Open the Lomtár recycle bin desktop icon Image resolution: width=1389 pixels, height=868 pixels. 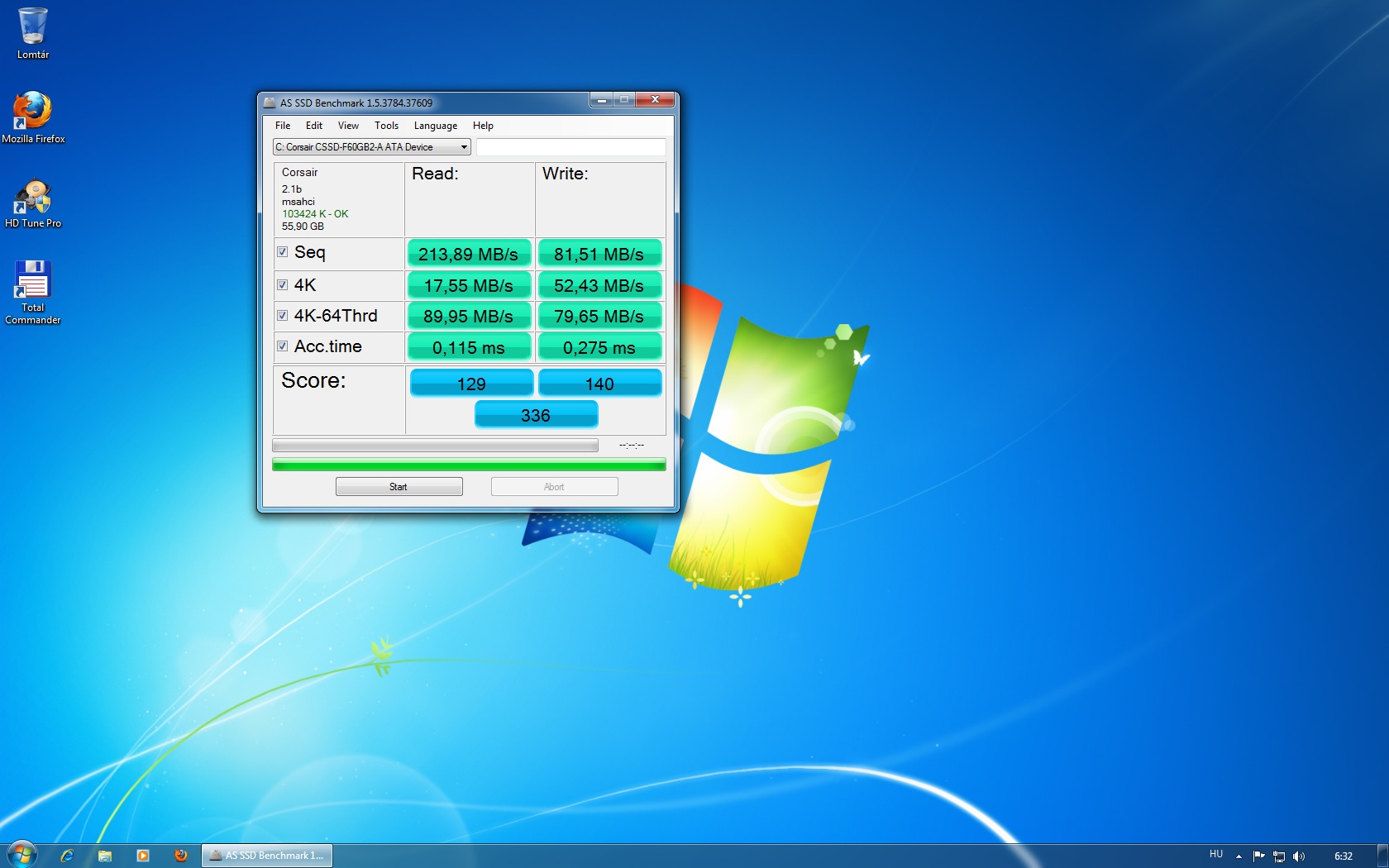coord(33,33)
